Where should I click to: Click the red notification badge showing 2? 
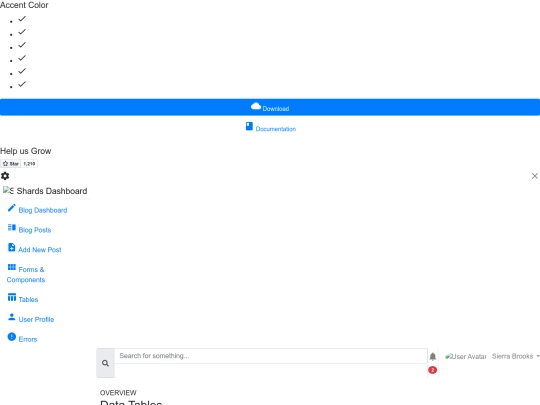433,370
